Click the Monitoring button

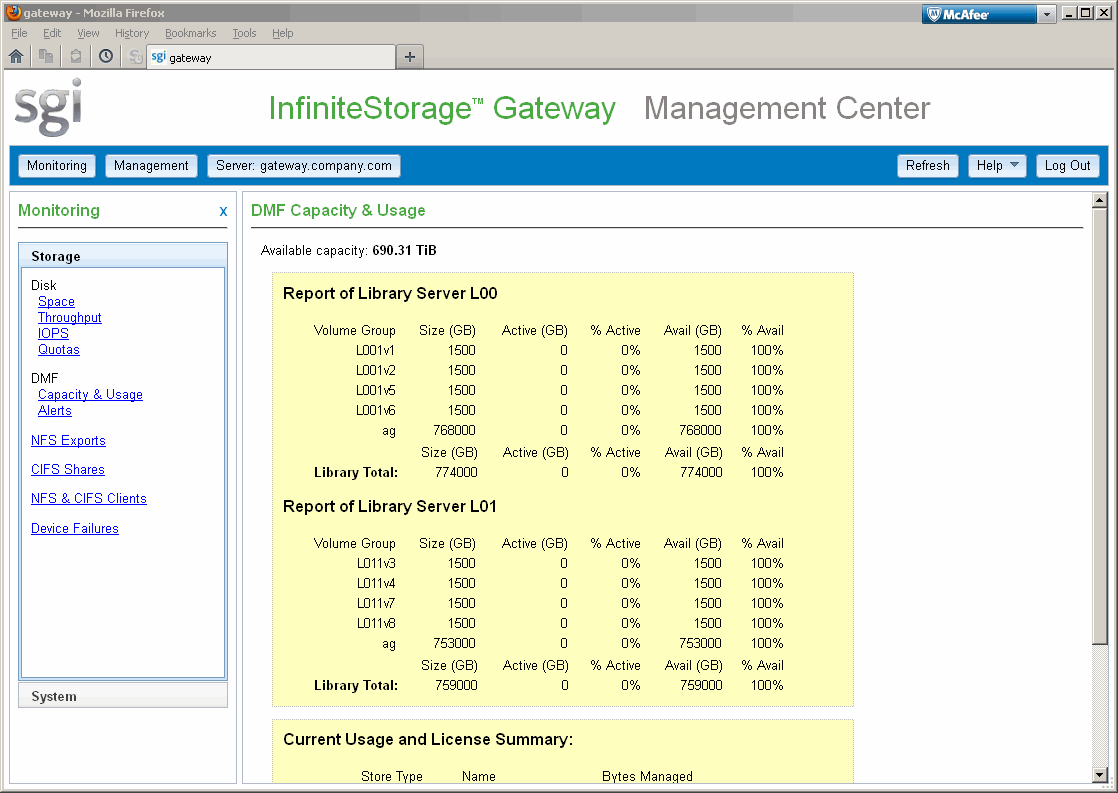(57, 165)
